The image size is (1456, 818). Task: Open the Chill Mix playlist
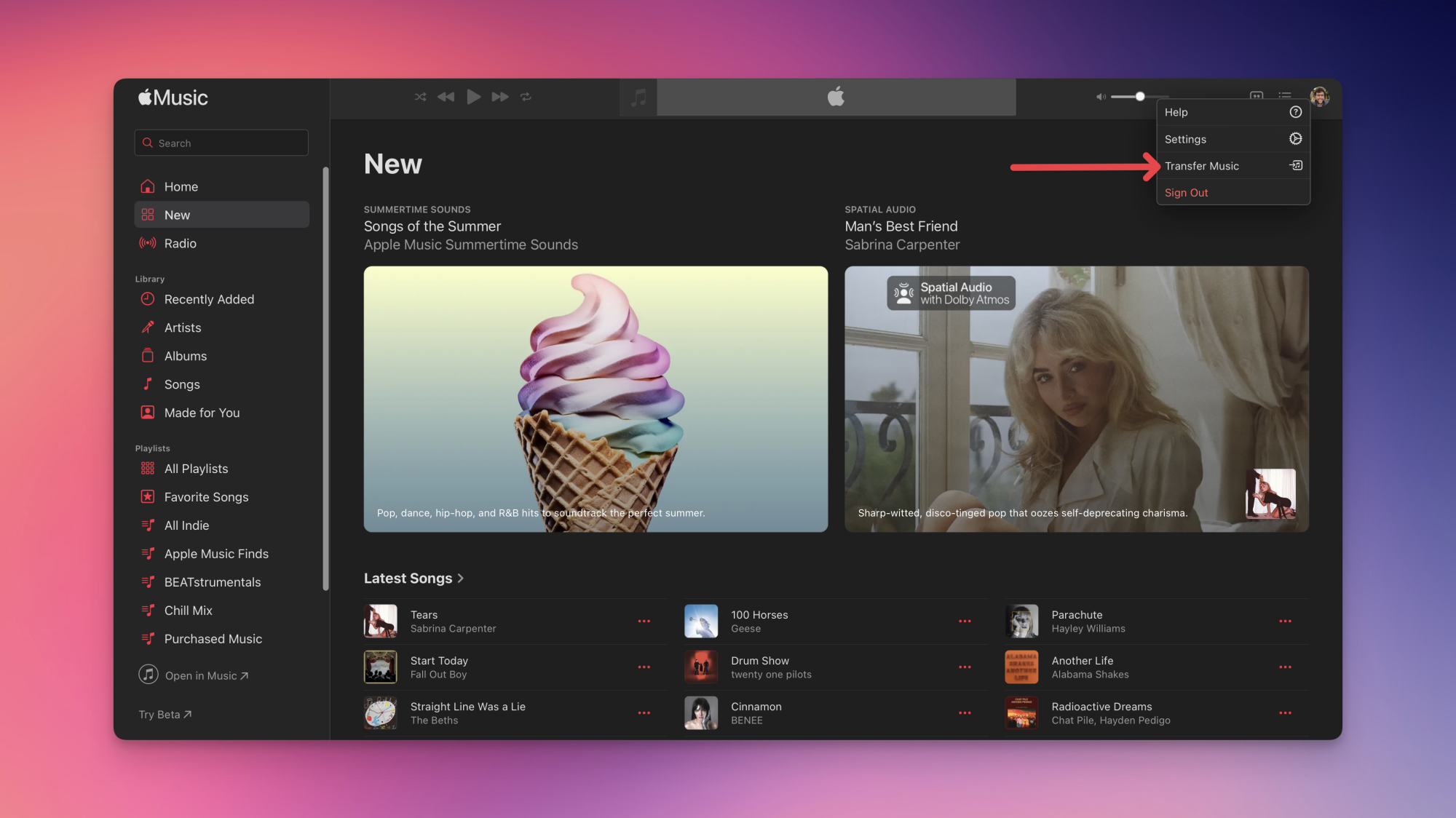221,611
